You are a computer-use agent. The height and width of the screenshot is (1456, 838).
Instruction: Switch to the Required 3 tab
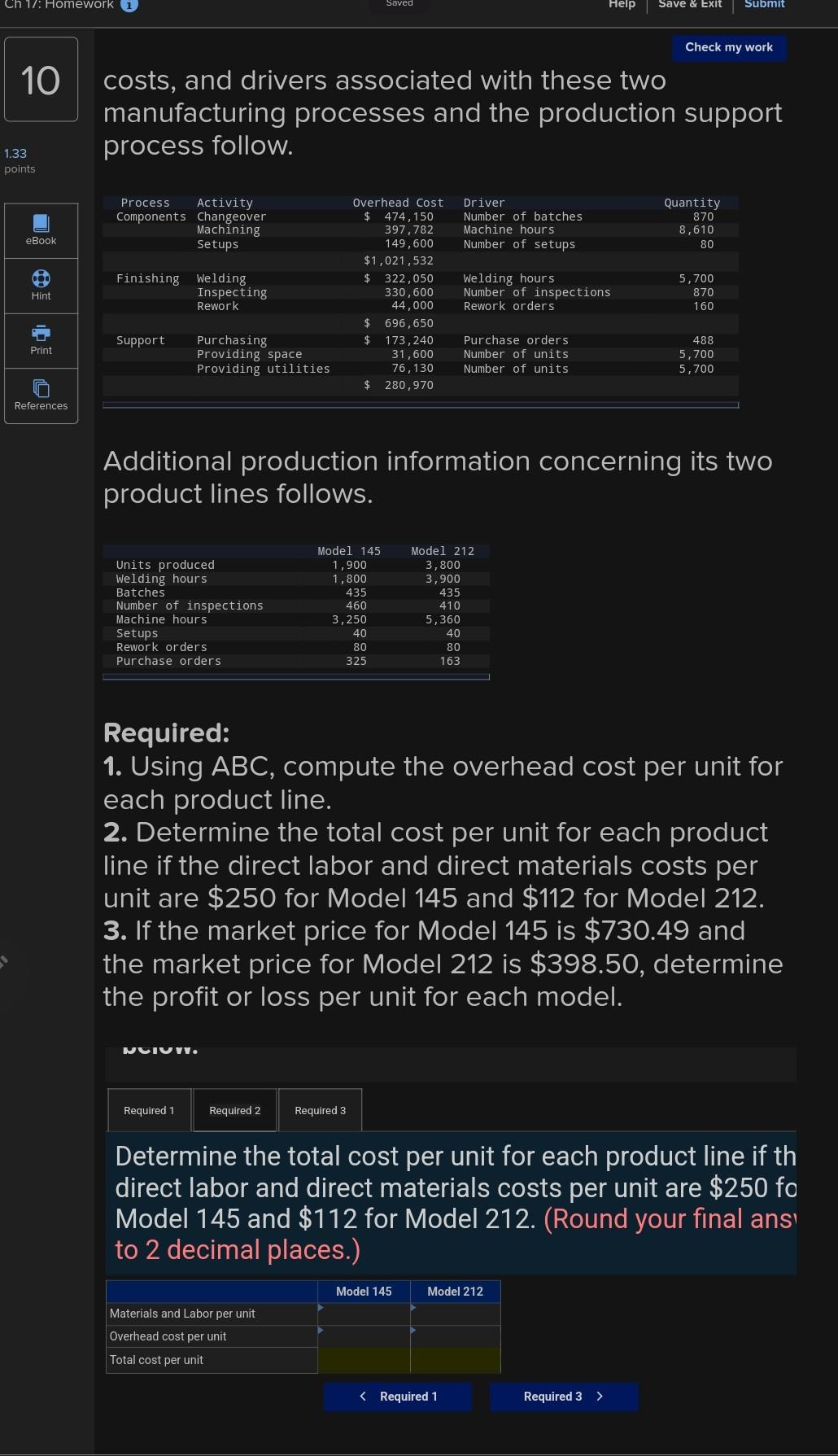[320, 1110]
